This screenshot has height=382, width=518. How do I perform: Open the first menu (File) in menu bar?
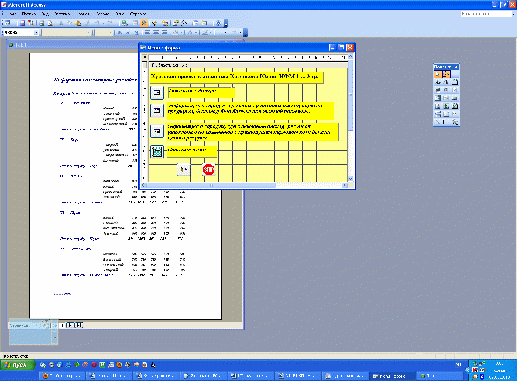13,14
